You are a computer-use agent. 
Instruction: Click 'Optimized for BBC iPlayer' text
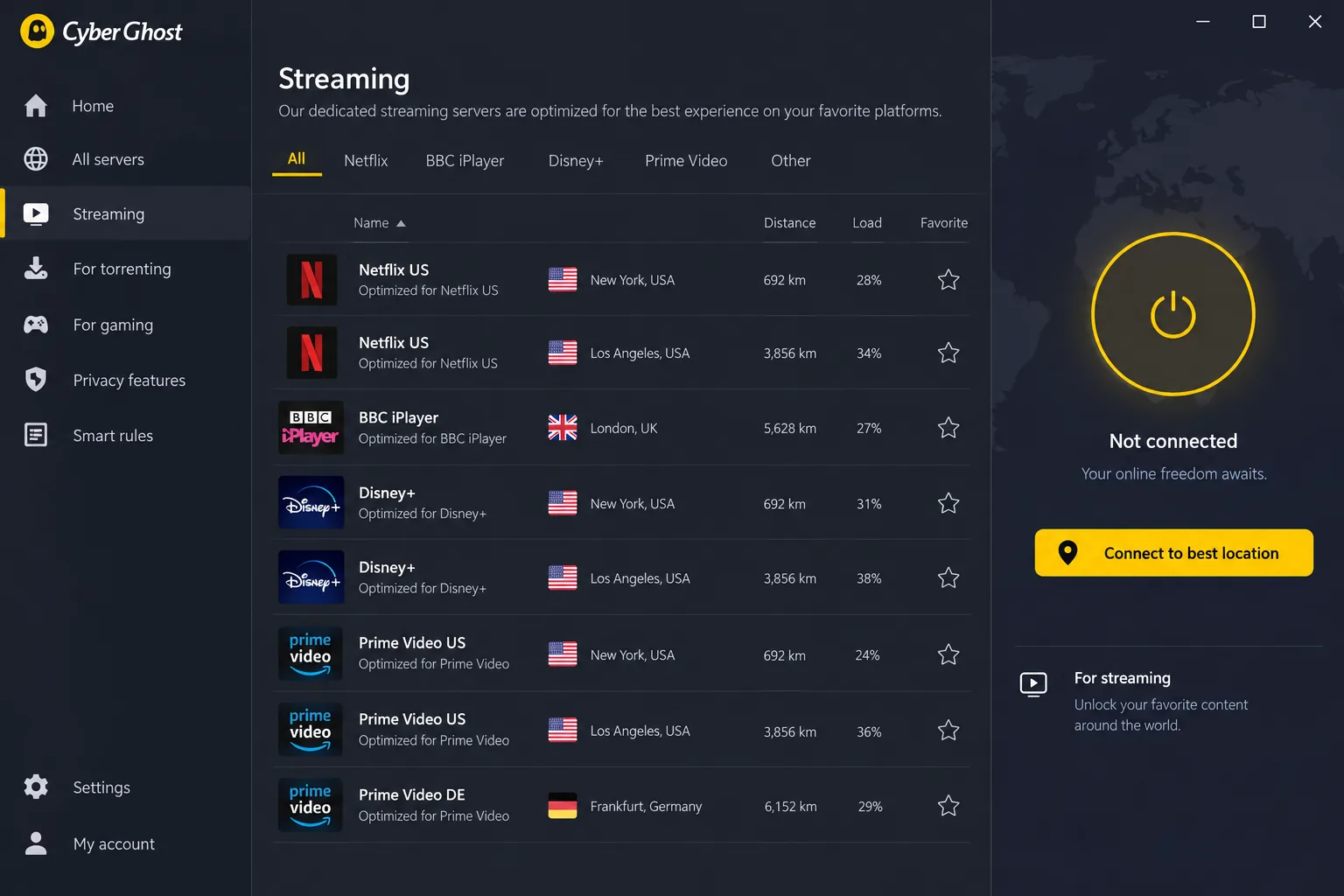[x=432, y=438]
